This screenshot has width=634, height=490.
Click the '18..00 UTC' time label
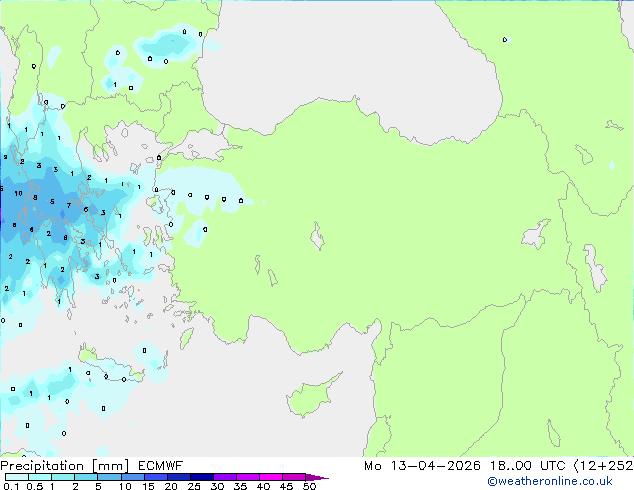point(527,466)
